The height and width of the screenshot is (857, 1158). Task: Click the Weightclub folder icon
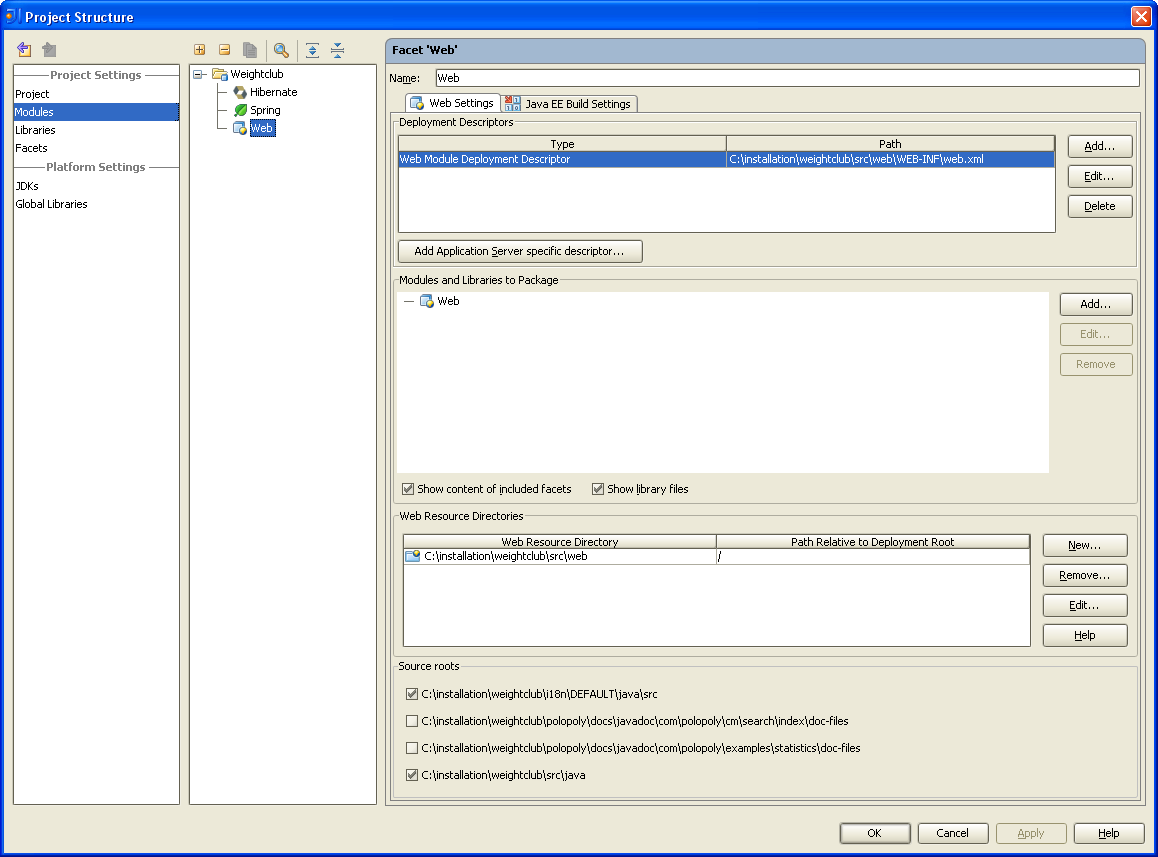(x=219, y=74)
